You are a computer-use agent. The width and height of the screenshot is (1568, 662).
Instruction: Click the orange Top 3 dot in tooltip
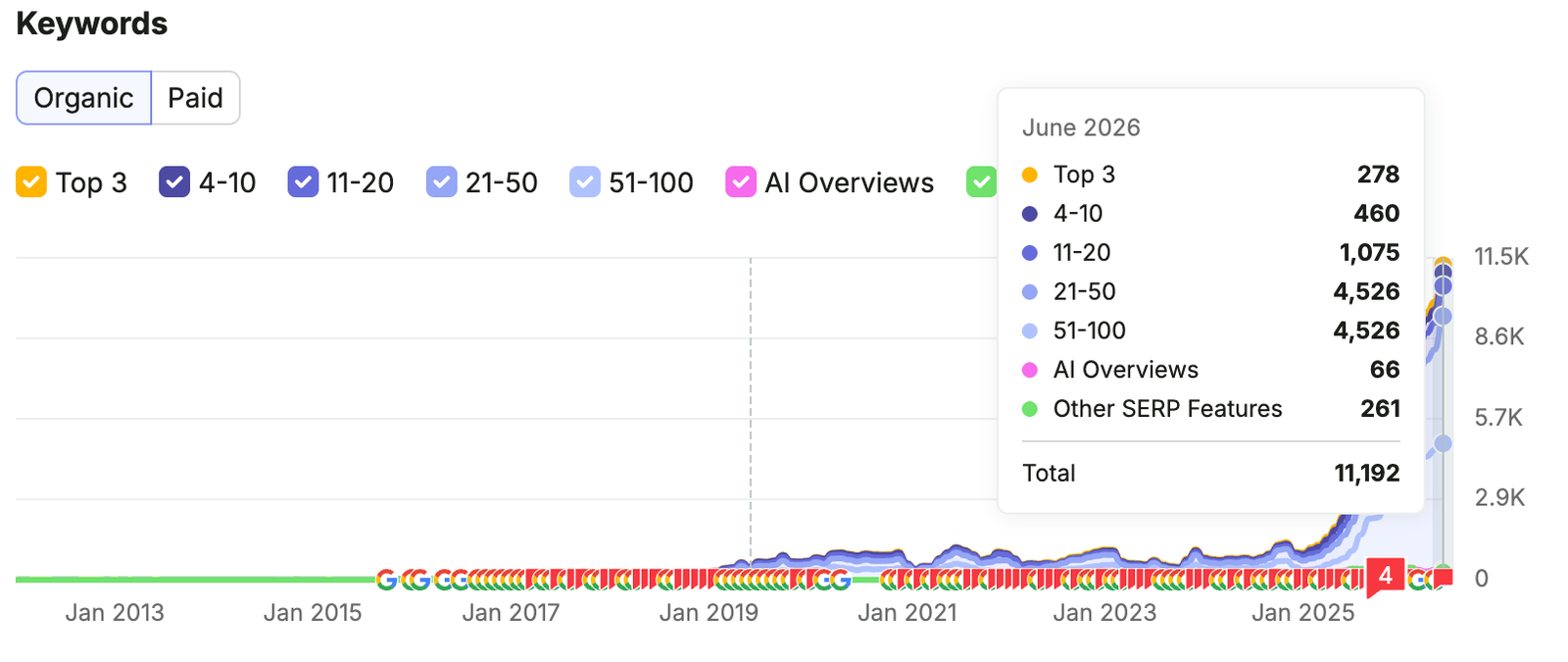pos(1030,175)
